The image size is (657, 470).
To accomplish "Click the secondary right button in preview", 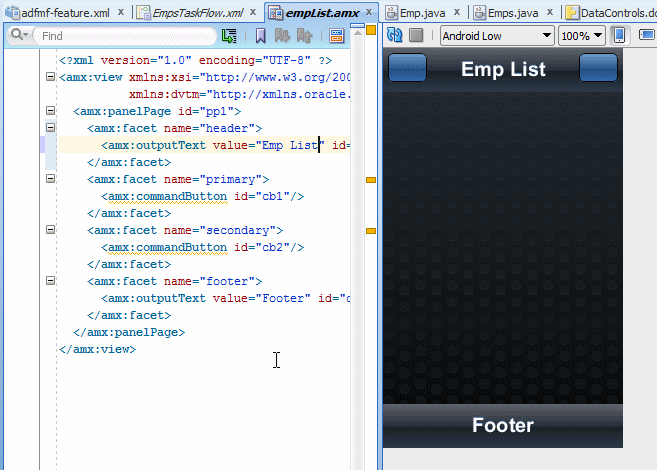I will coord(598,67).
